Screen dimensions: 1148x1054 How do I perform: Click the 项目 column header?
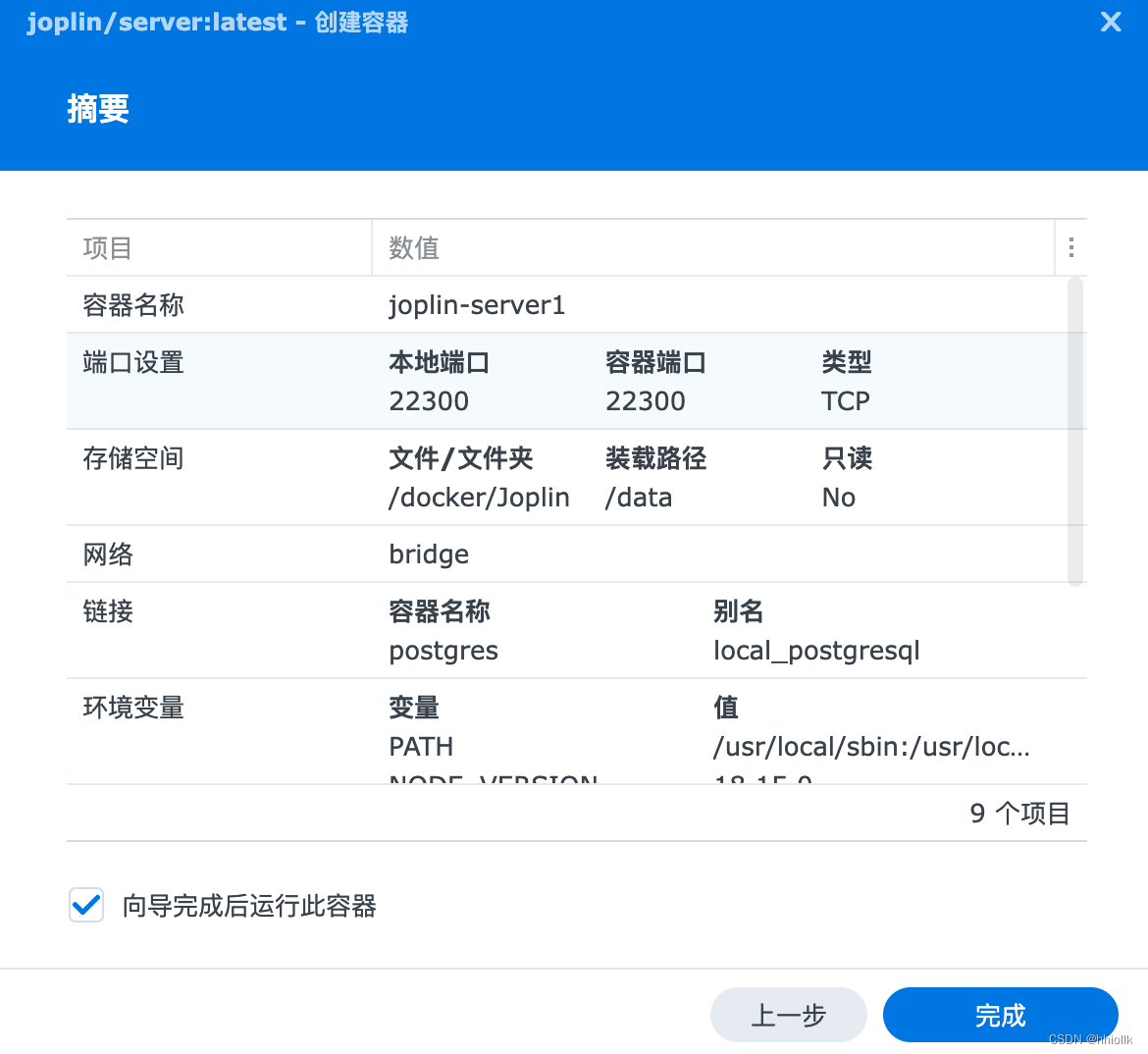106,247
